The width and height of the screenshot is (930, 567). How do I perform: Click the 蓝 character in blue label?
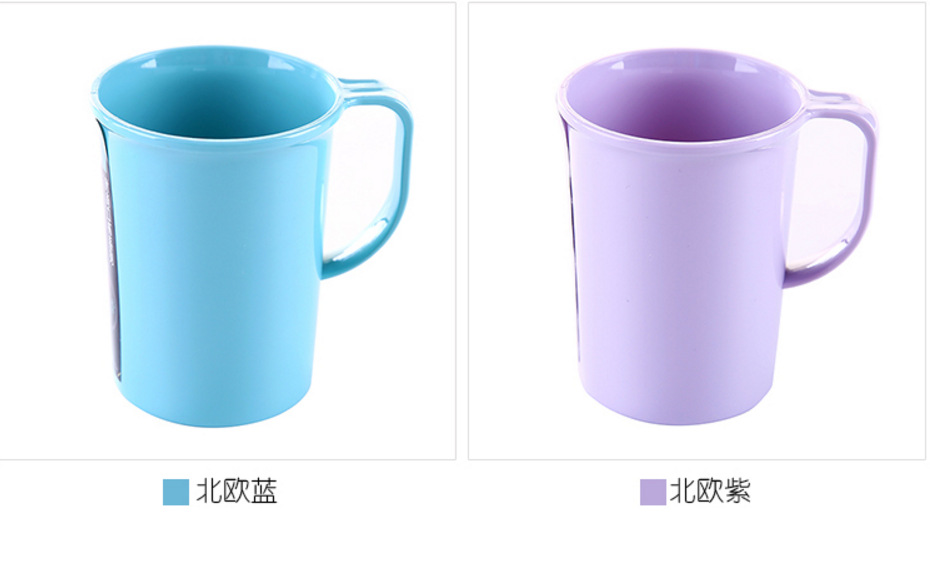click(264, 492)
